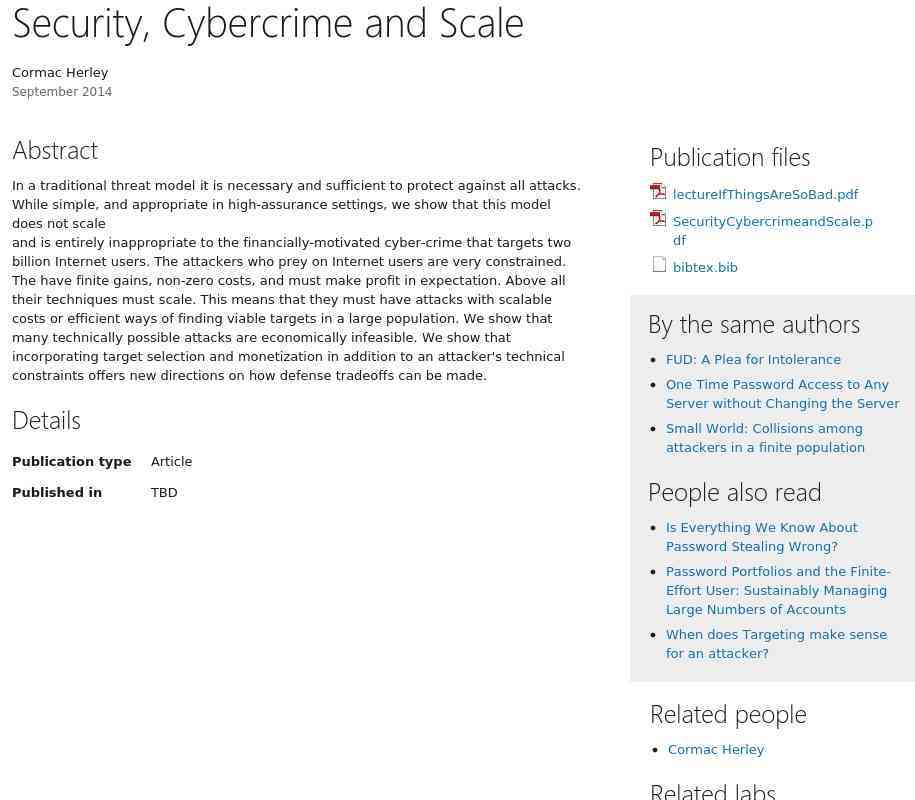Open 'FUD: A Plea for Intolerance' publication
The width and height of the screenshot is (915, 800).
[753, 360]
